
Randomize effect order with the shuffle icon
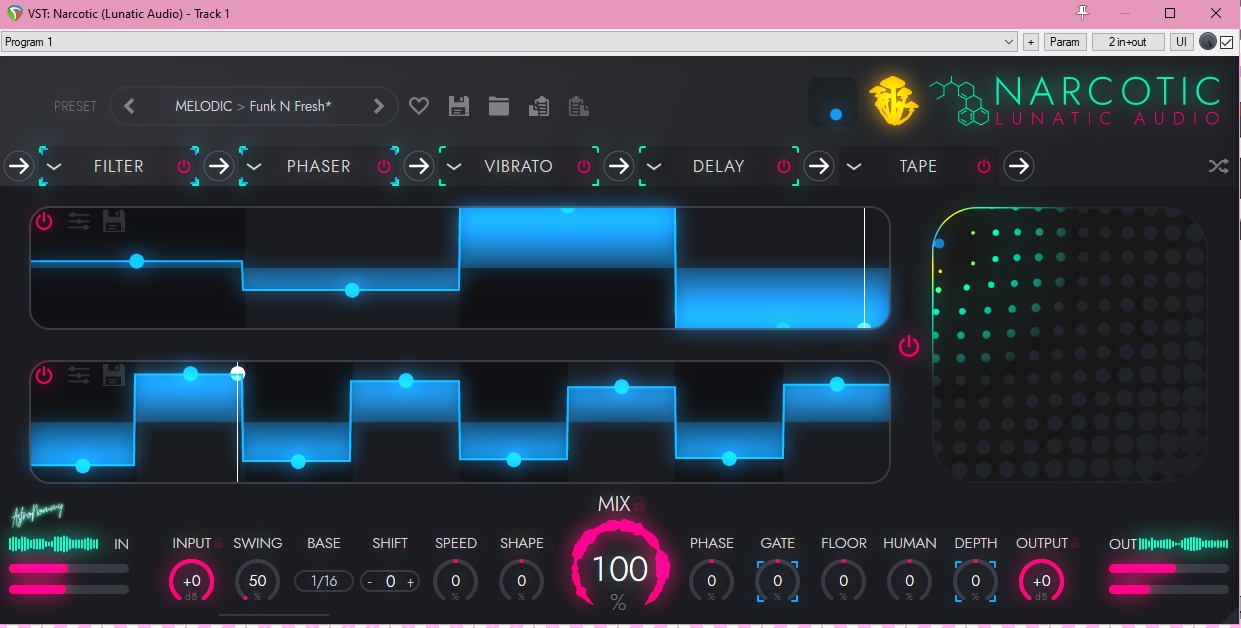pos(1218,166)
